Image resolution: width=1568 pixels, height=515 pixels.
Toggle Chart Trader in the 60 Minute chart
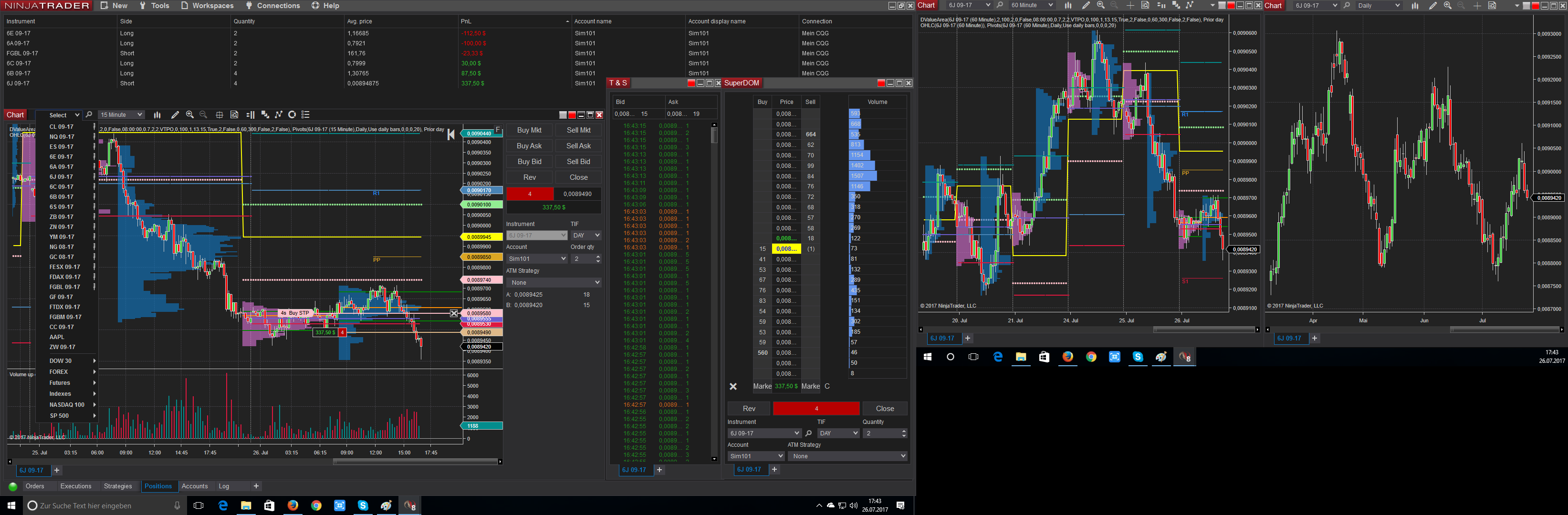1161,5
